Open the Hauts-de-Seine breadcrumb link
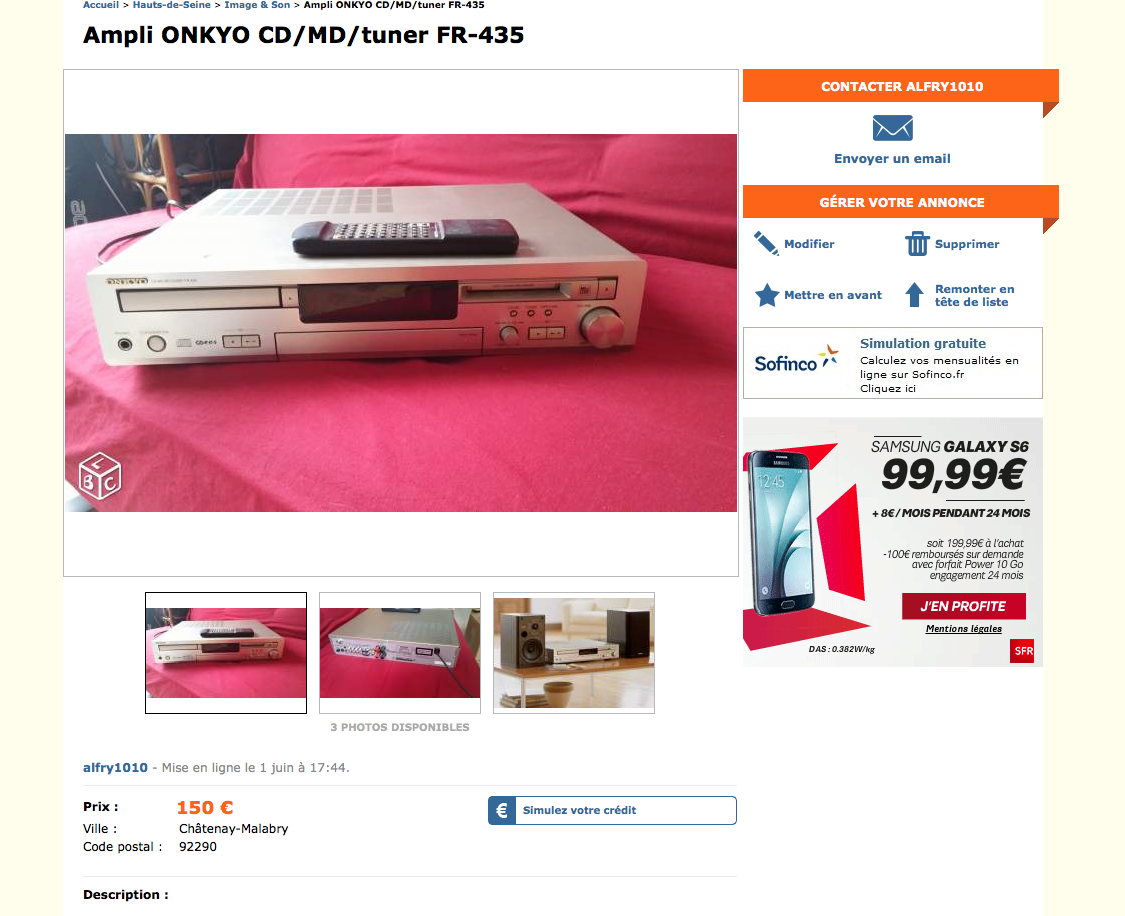1125x916 pixels. click(x=171, y=5)
